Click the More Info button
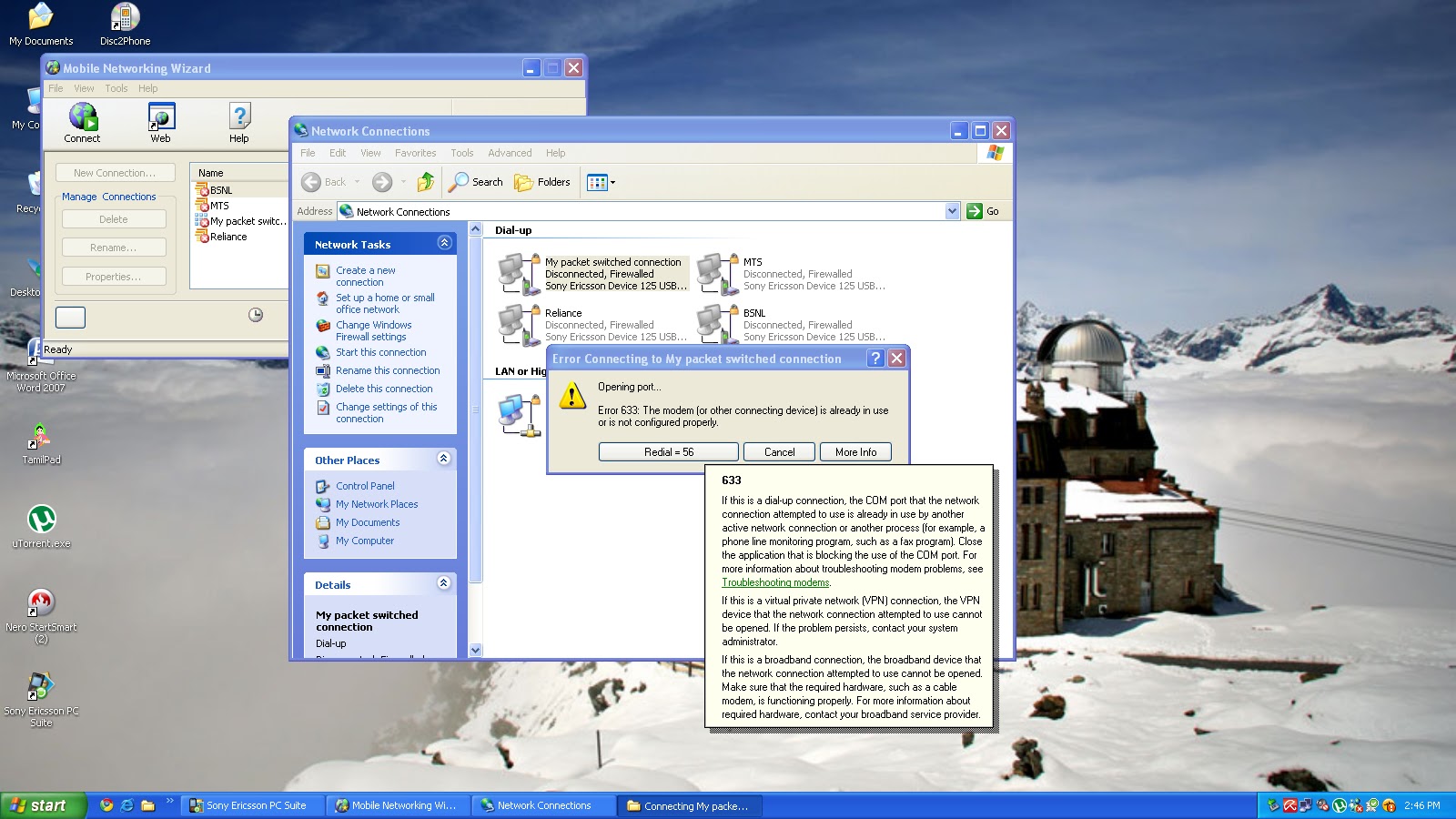The width and height of the screenshot is (1456, 819). [x=855, y=452]
